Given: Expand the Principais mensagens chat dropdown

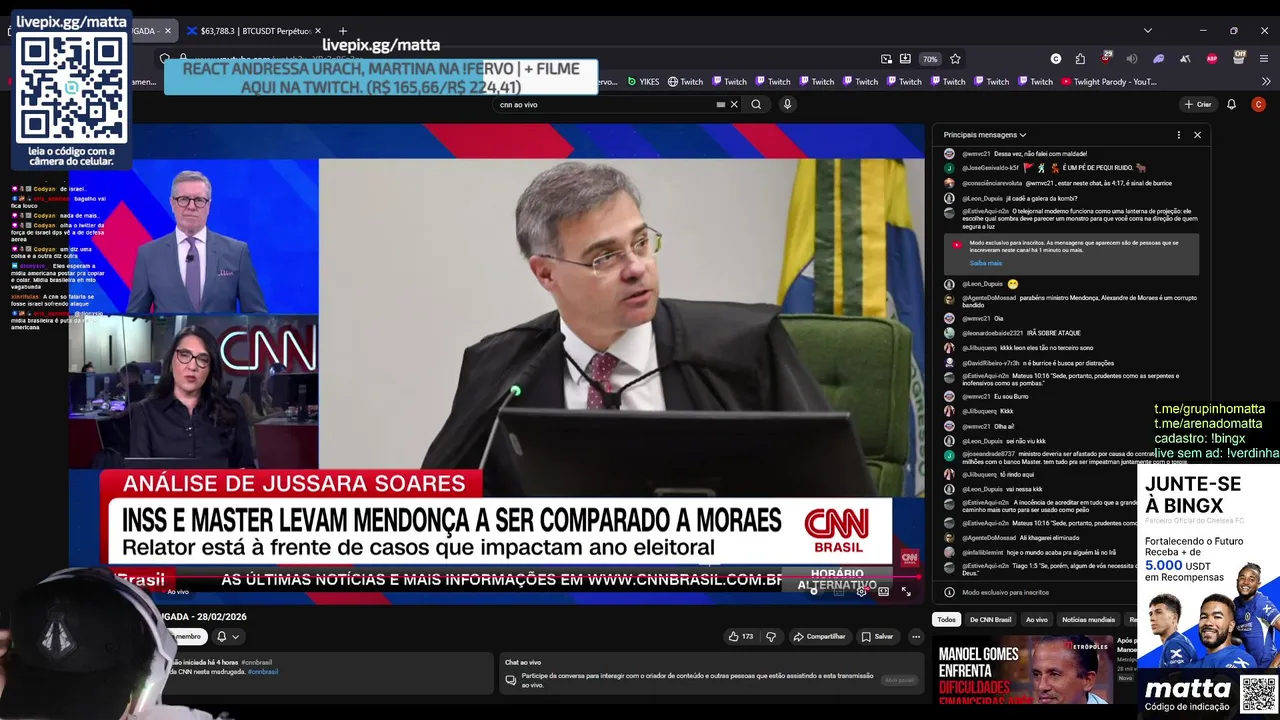Looking at the screenshot, I should point(985,134).
